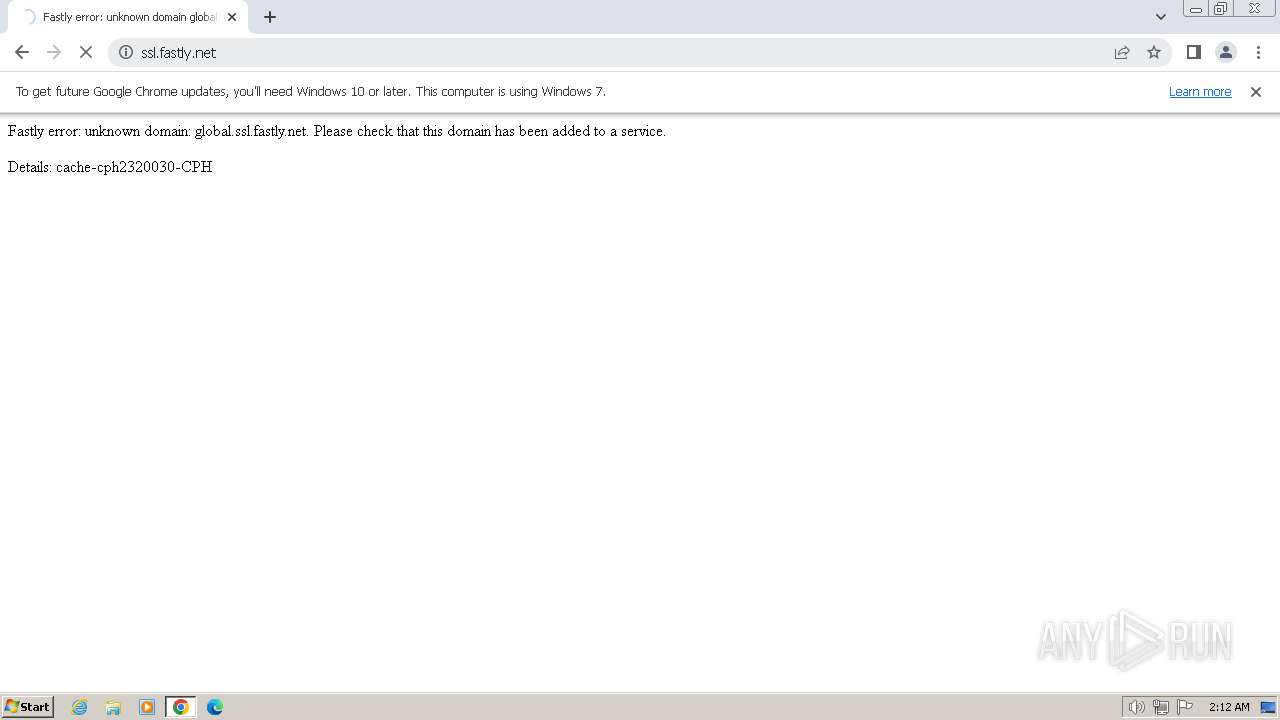Screen dimensions: 1280x720
Task: Open the Windows Start menu
Action: 27,707
